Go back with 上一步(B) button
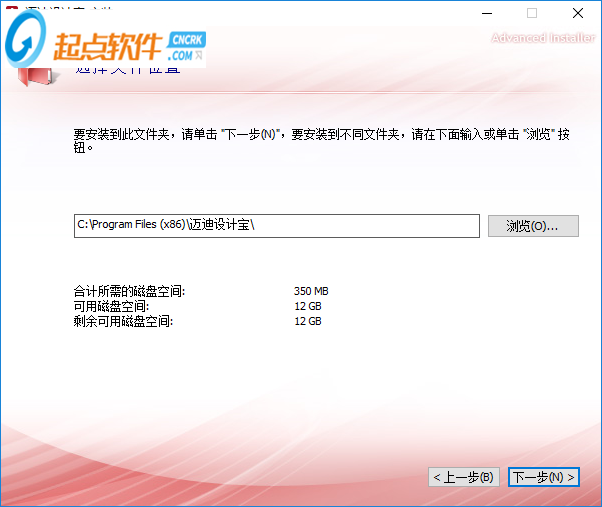Screen dimensions: 602x507 point(464,477)
